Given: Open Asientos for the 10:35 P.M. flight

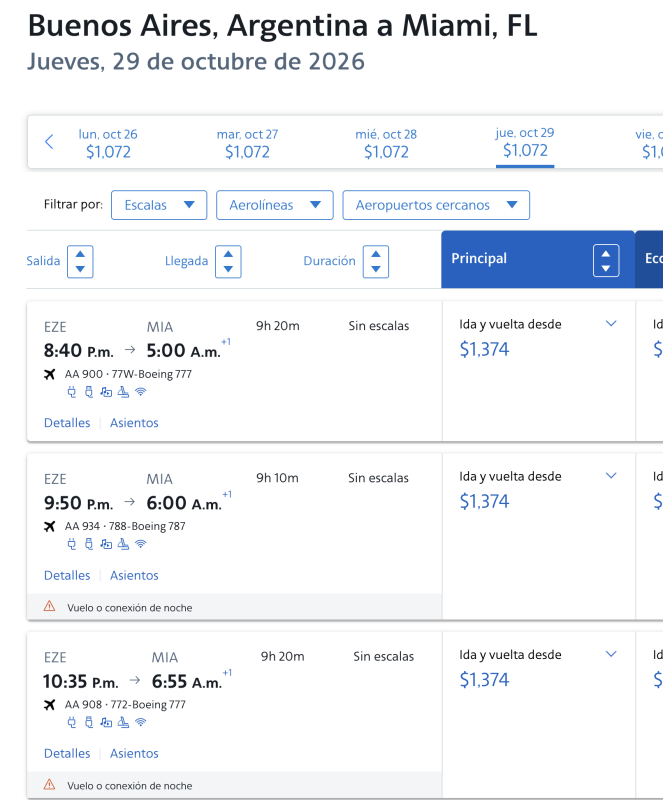Looking at the screenshot, I should pyautogui.click(x=134, y=753).
